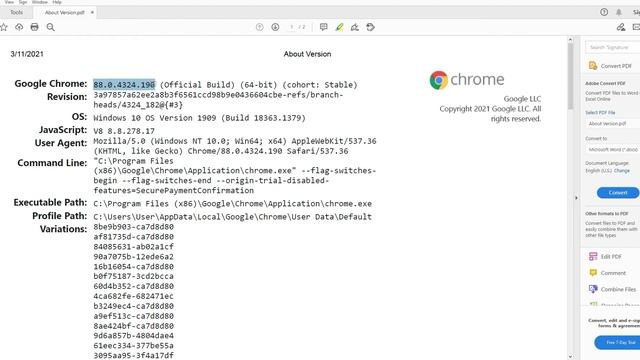Switch to the Tools tab

(x=16, y=12)
